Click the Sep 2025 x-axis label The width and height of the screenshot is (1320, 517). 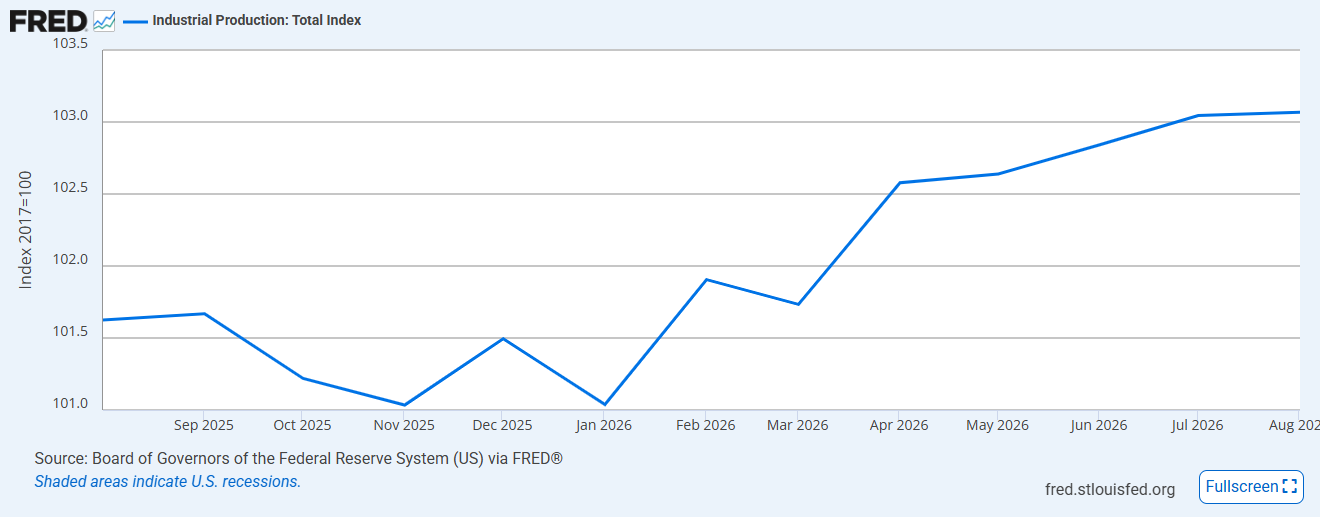click(x=203, y=425)
